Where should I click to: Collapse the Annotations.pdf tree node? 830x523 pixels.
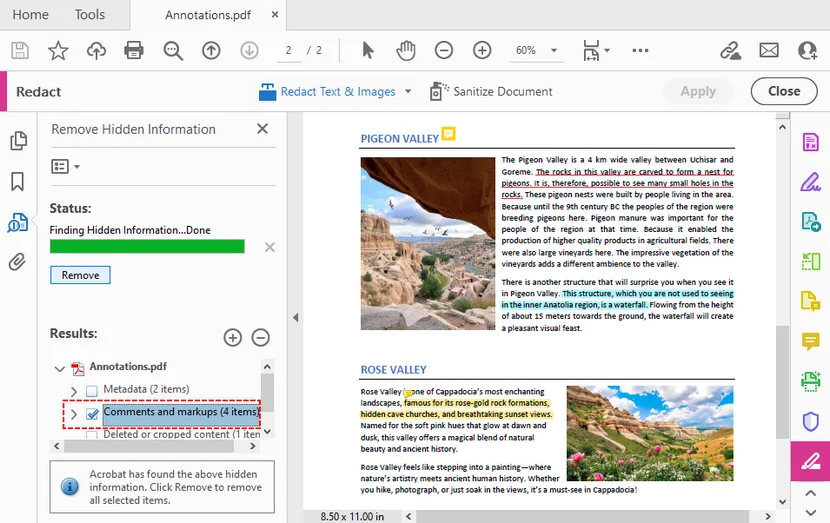59,368
